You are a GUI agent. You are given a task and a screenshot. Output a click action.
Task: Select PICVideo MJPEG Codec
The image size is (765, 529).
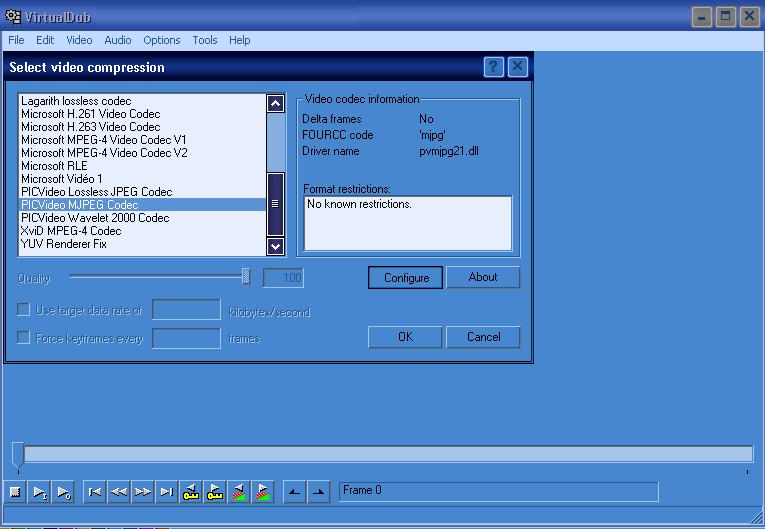pyautogui.click(x=142, y=205)
